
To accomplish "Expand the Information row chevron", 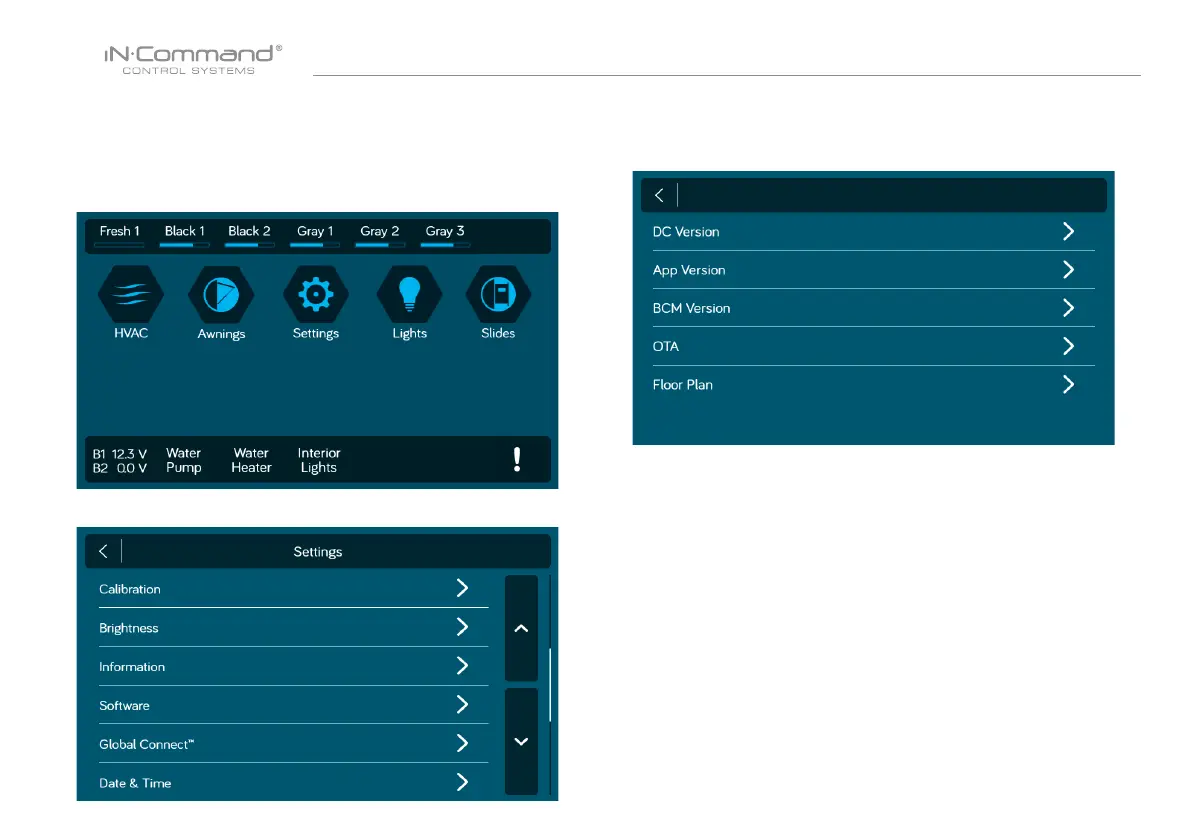I will coord(462,665).
